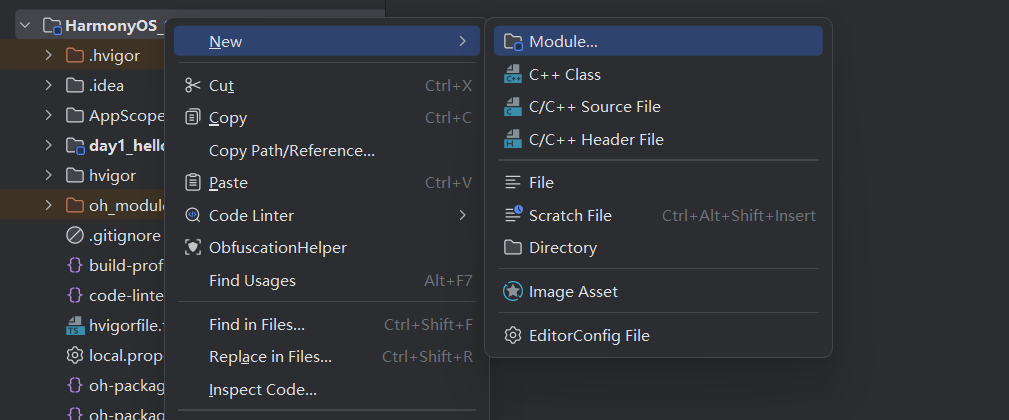This screenshot has height=420, width=1009.
Task: Create a new Directory
Action: 658,248
